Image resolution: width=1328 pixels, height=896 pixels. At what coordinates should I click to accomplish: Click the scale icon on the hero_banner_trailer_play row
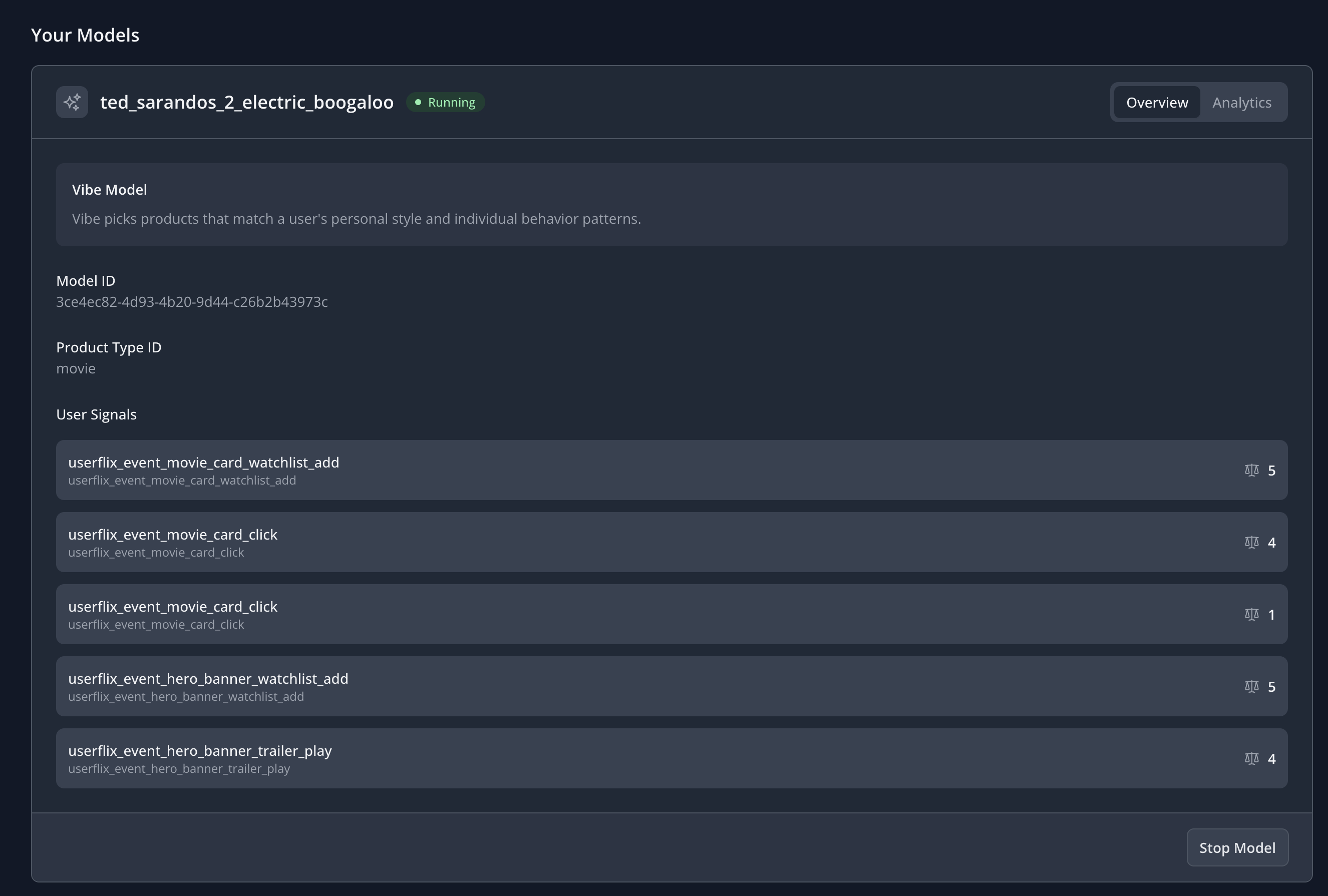[x=1251, y=758]
